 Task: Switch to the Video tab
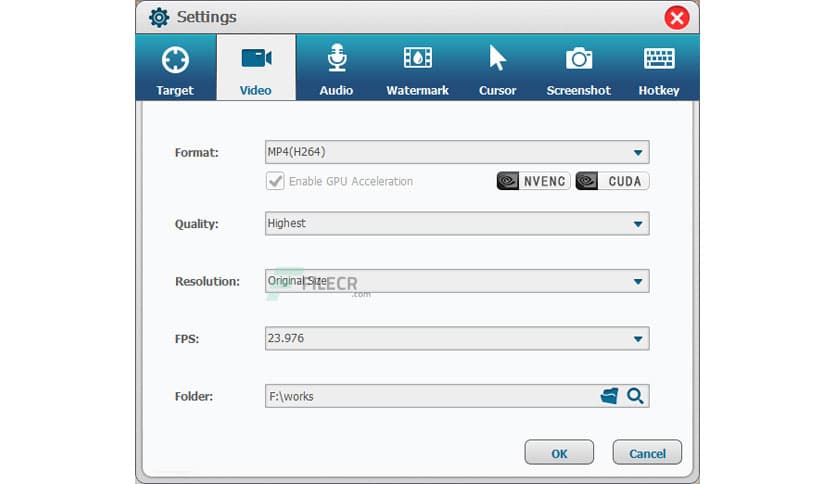point(256,68)
